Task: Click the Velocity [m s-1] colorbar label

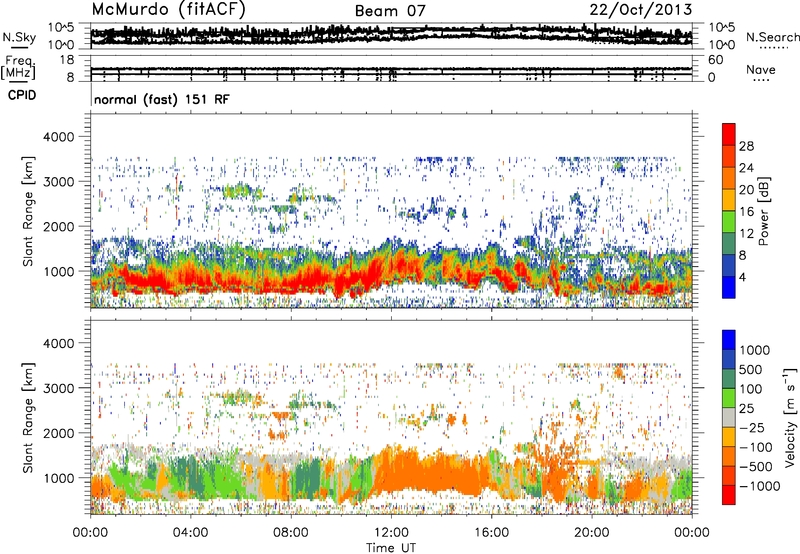Action: tap(790, 417)
